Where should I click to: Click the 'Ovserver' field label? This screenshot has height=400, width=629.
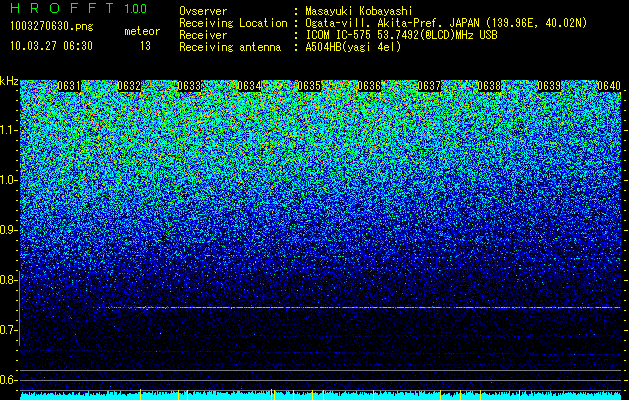click(203, 11)
